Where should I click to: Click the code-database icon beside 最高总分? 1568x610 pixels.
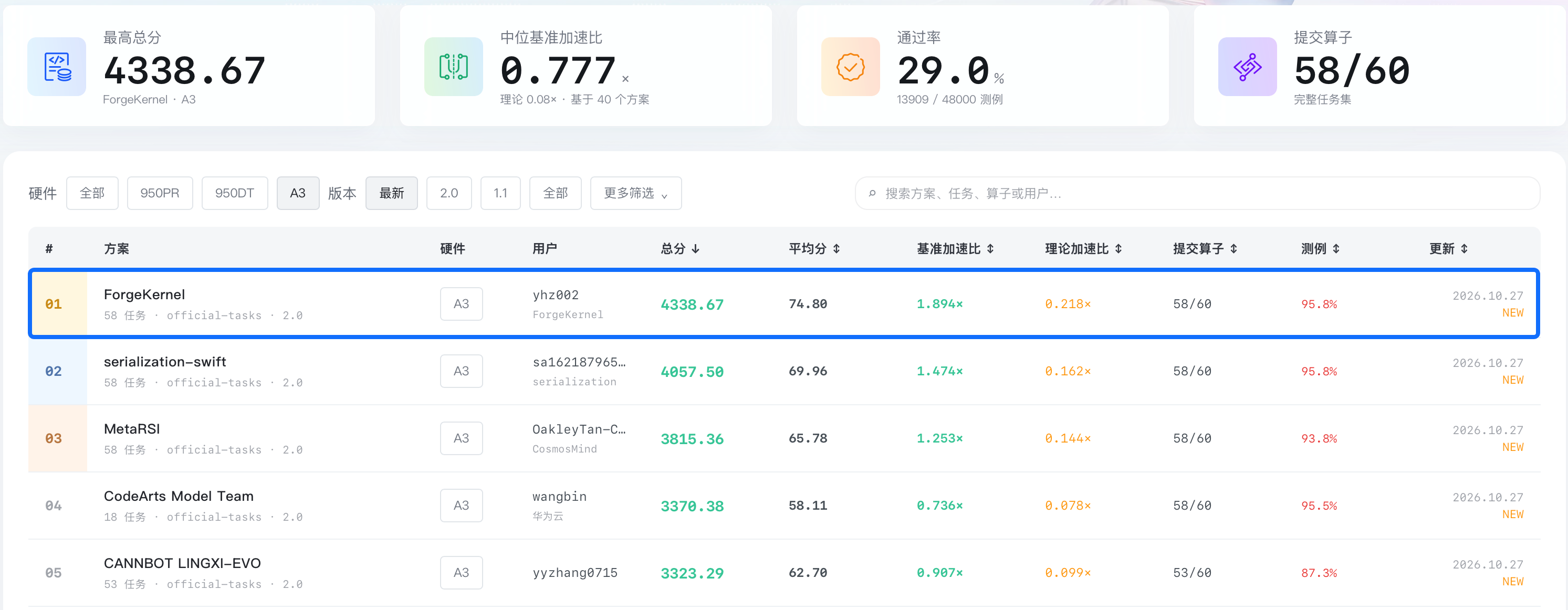point(57,66)
